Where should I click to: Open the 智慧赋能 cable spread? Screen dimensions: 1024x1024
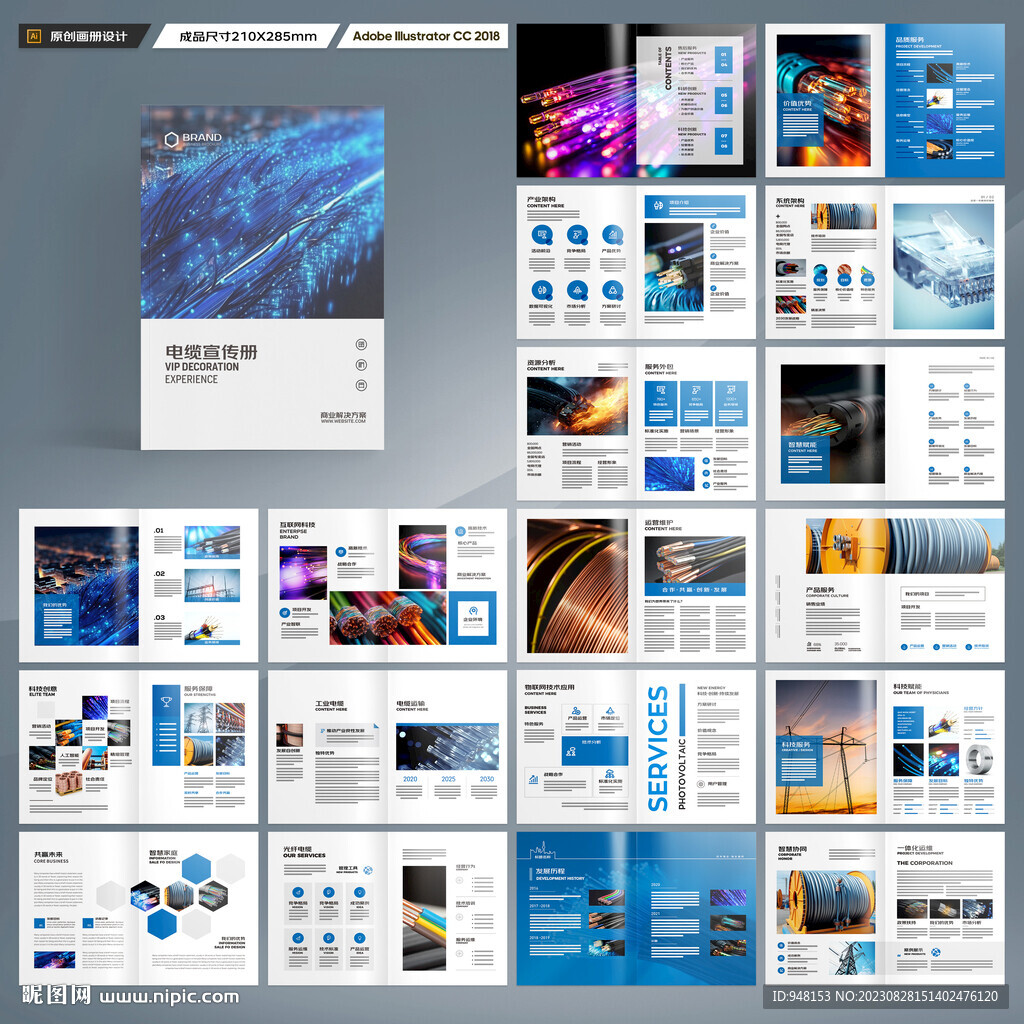point(885,424)
